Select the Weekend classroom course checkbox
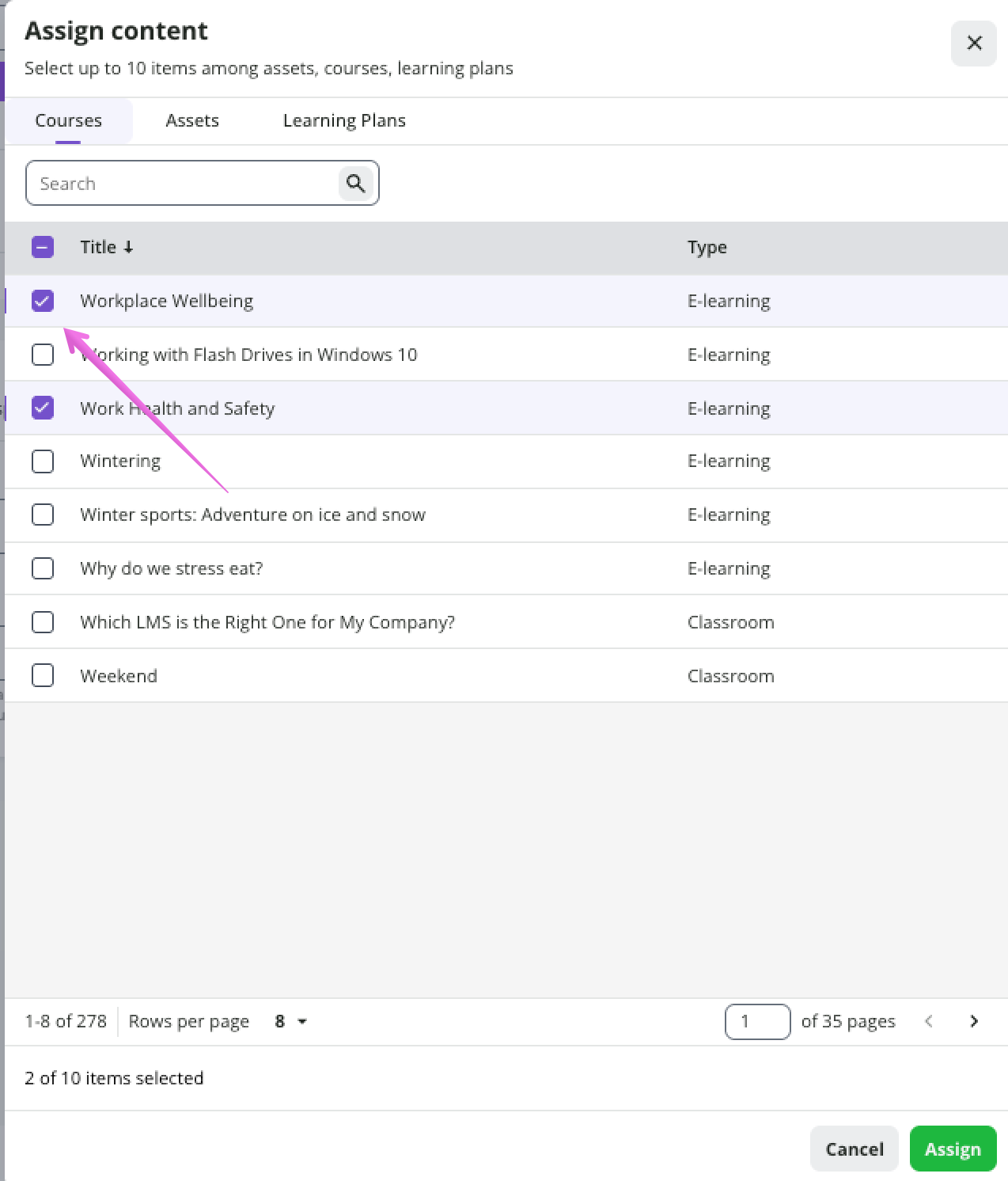The width and height of the screenshot is (1008, 1181). pos(43,676)
